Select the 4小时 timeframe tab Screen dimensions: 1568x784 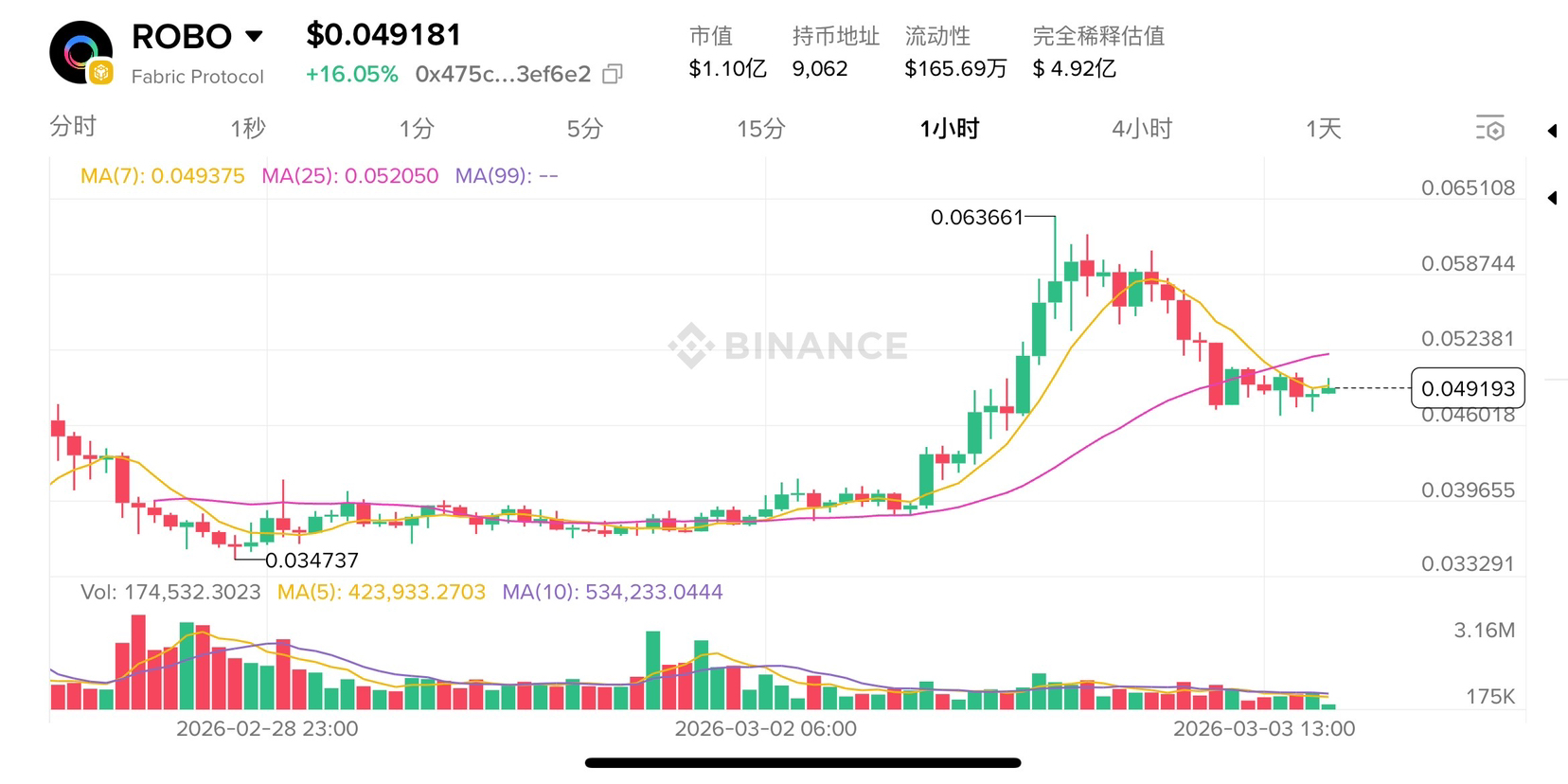point(1141,129)
